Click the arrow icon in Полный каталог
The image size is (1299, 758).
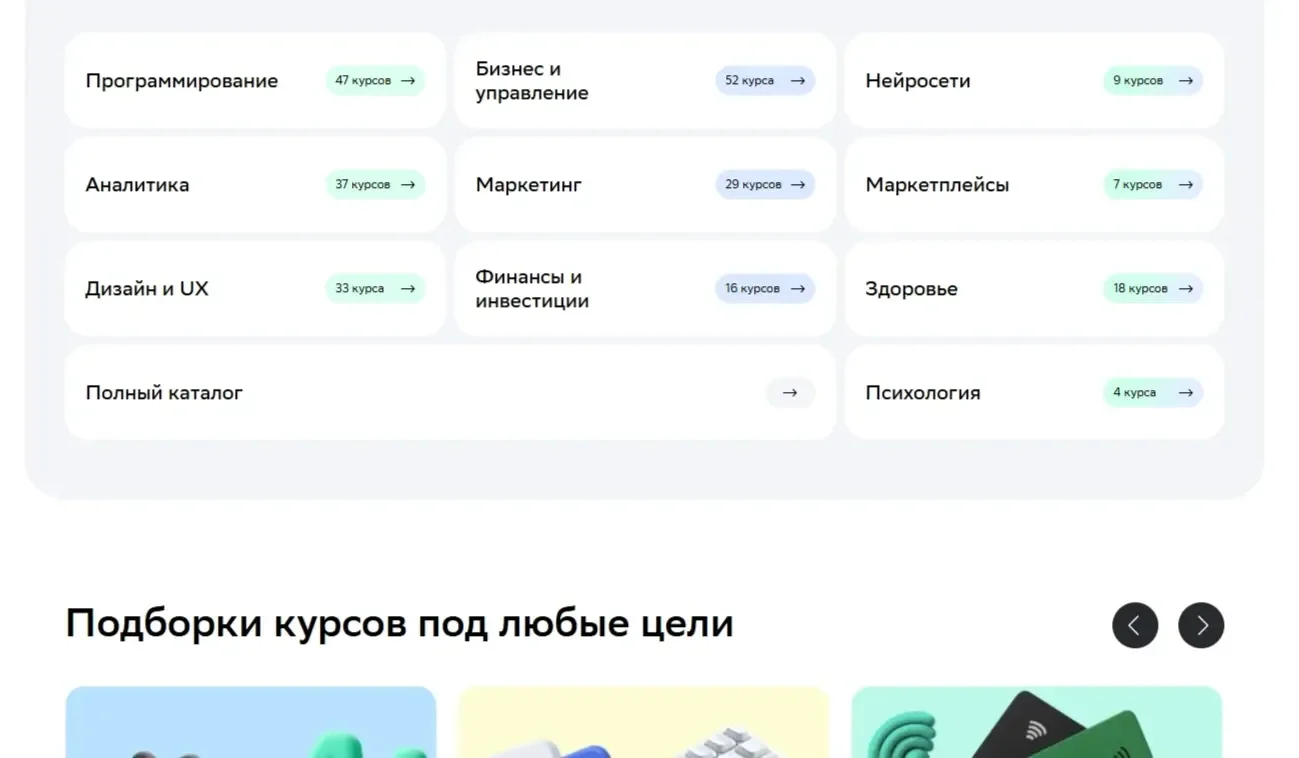point(790,393)
